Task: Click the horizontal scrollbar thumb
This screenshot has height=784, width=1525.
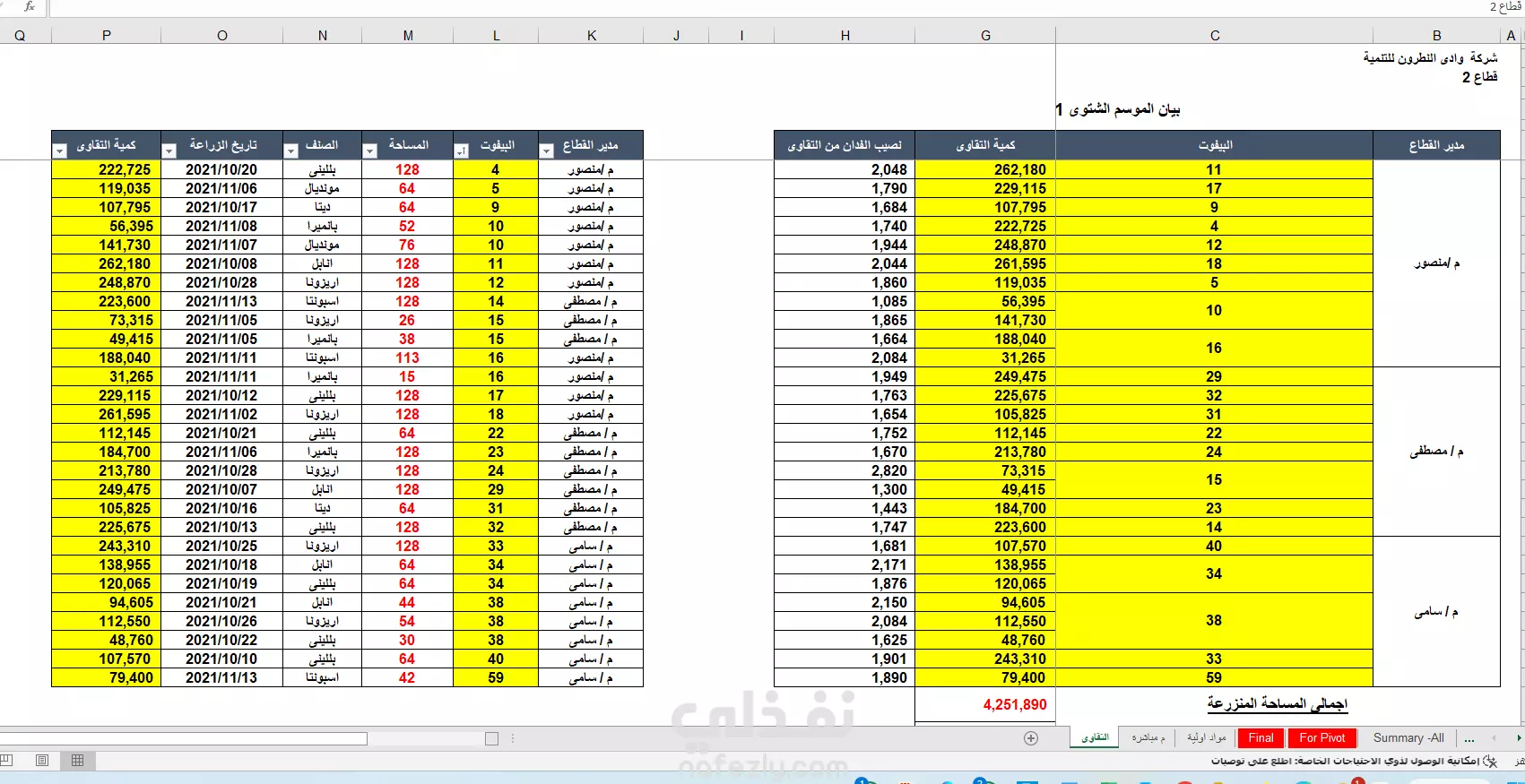Action: click(x=183, y=738)
